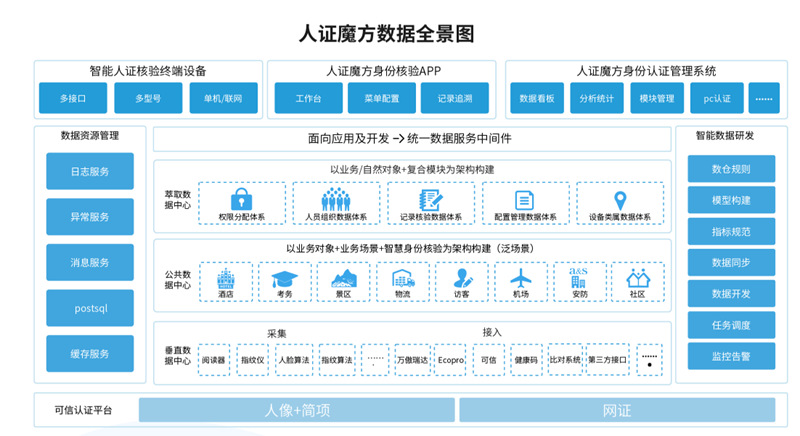Click the 人脸算法 box

click(x=293, y=360)
